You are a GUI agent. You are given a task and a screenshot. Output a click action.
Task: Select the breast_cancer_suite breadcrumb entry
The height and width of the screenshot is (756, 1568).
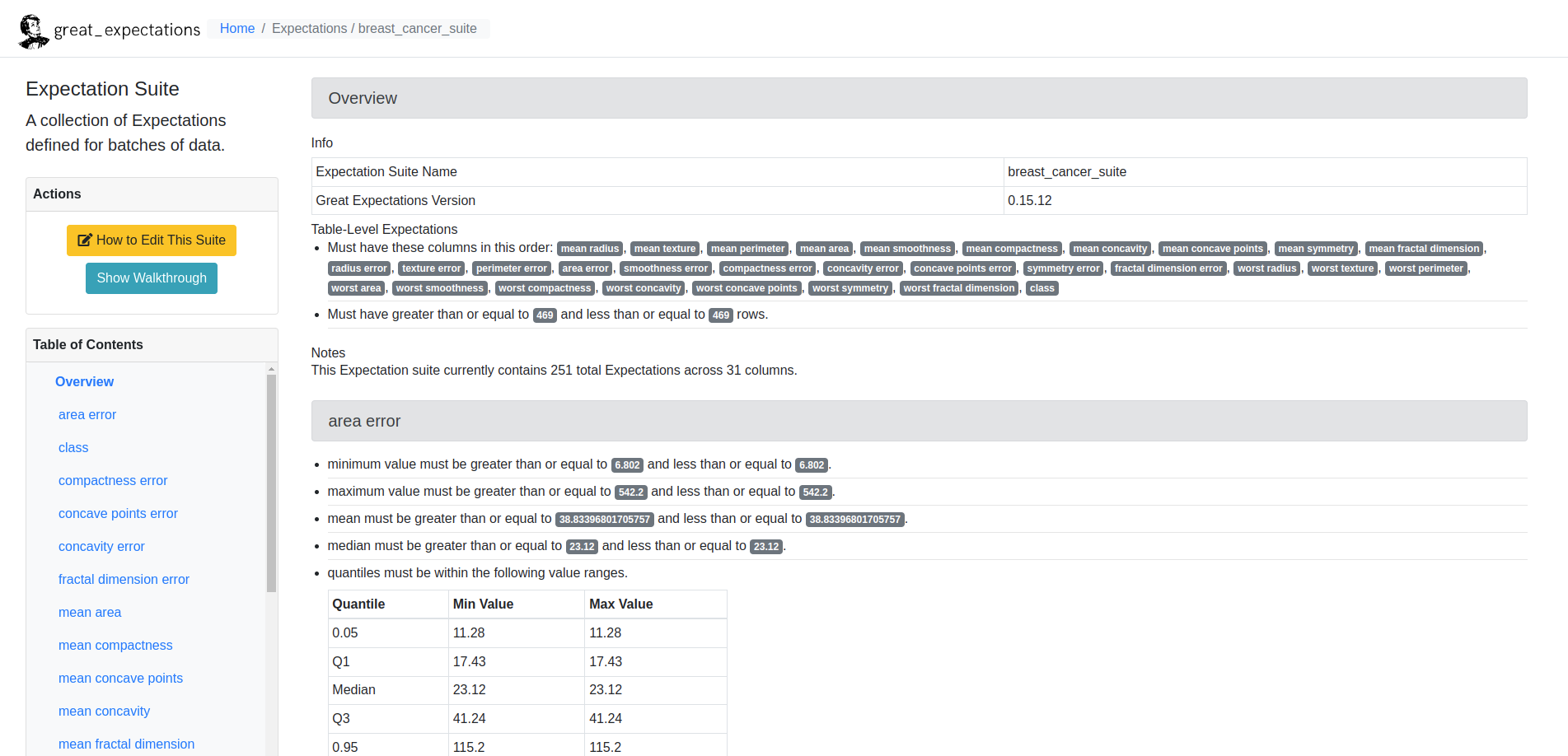418,28
